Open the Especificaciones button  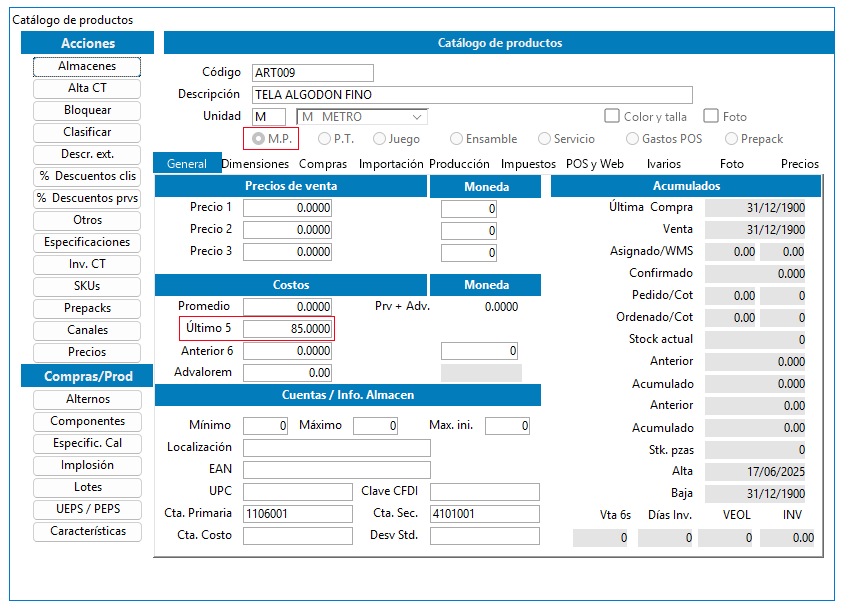click(87, 243)
